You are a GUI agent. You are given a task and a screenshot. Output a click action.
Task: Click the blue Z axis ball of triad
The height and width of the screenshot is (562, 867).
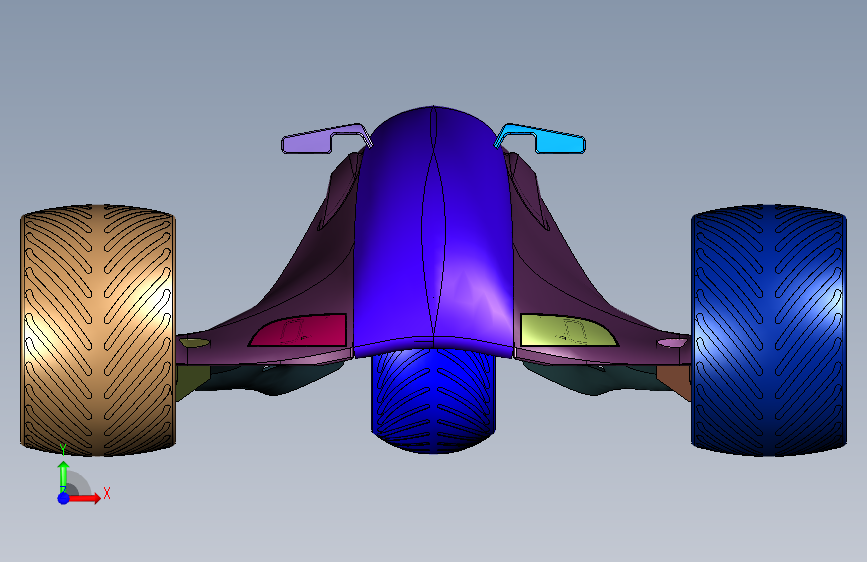[x=63, y=498]
